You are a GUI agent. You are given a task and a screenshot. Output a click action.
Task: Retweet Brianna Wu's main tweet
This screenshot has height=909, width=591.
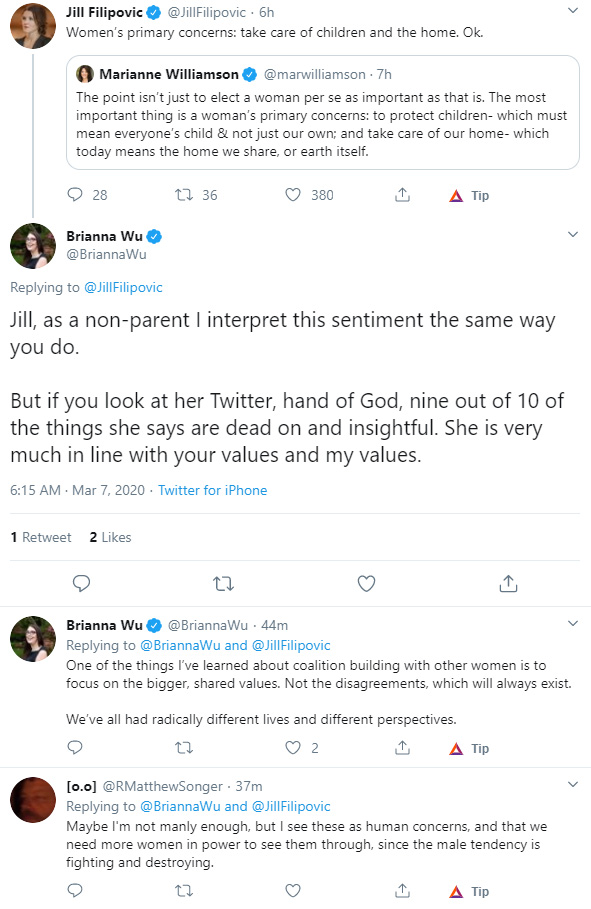pyautogui.click(x=223, y=583)
